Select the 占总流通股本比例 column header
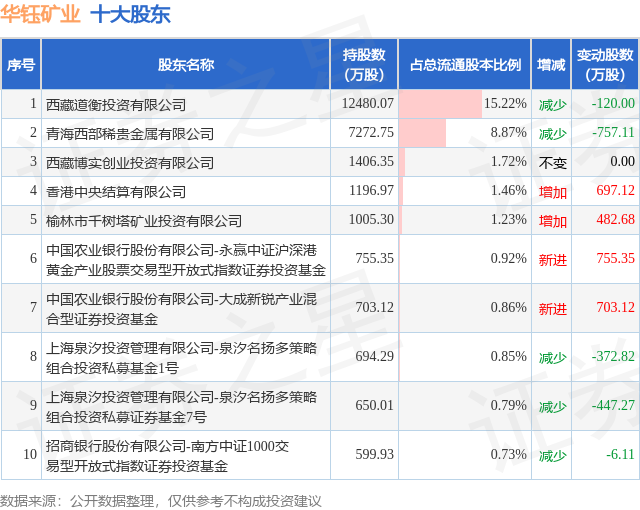 click(465, 65)
